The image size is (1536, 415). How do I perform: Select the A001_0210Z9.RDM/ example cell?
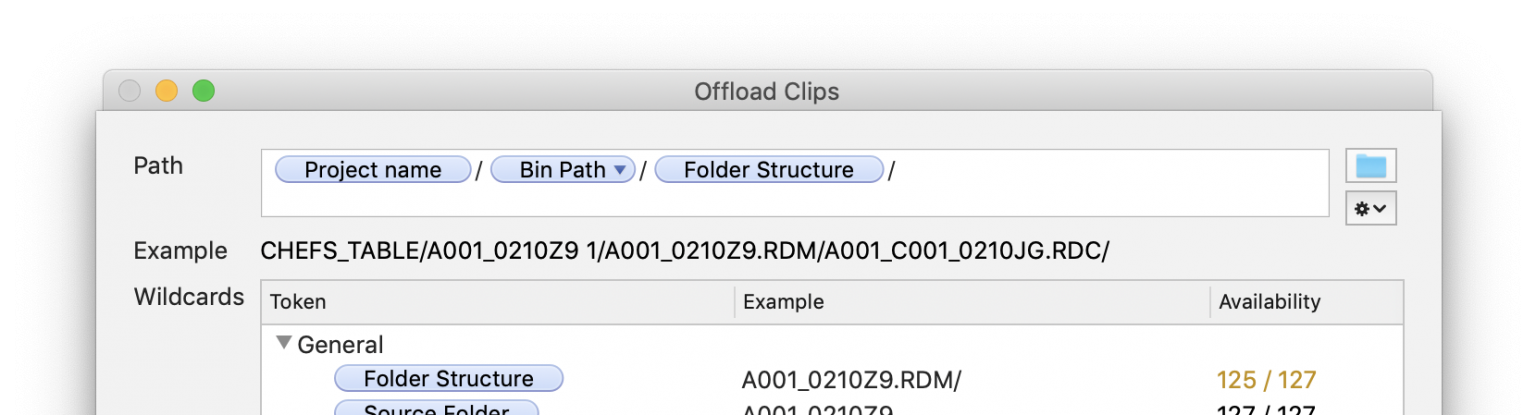851,380
